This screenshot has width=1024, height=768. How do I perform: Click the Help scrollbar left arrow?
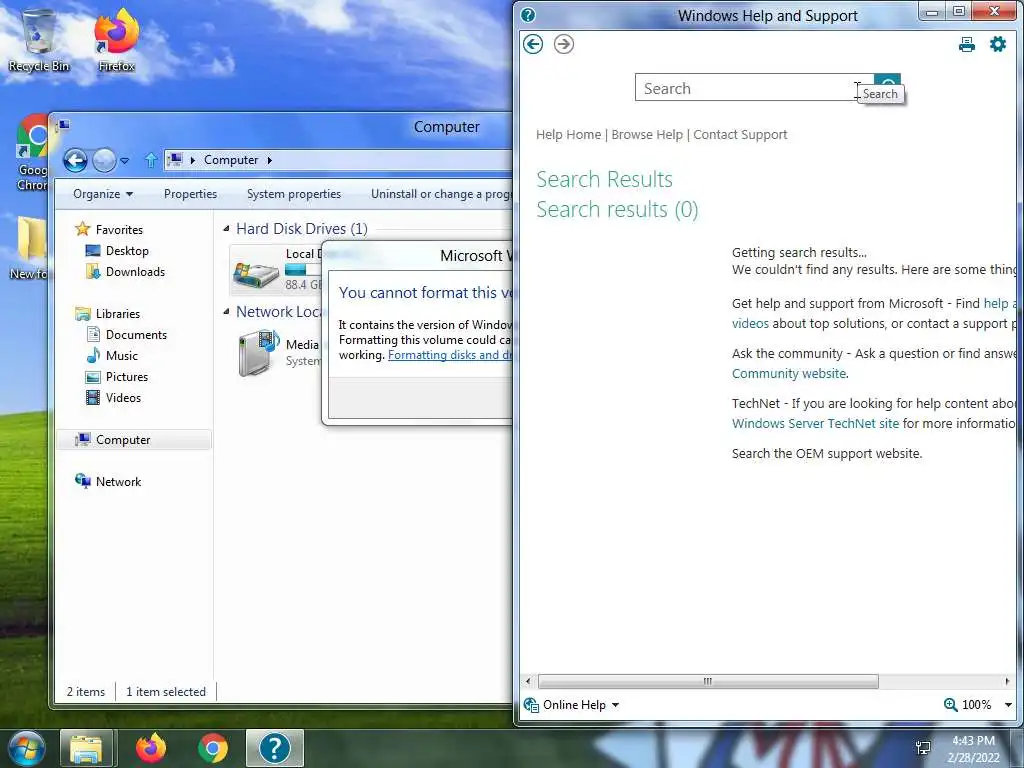click(x=528, y=681)
